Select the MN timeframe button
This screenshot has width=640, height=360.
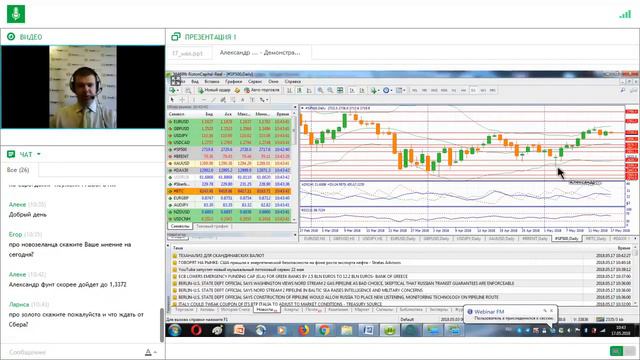pyautogui.click(x=493, y=90)
